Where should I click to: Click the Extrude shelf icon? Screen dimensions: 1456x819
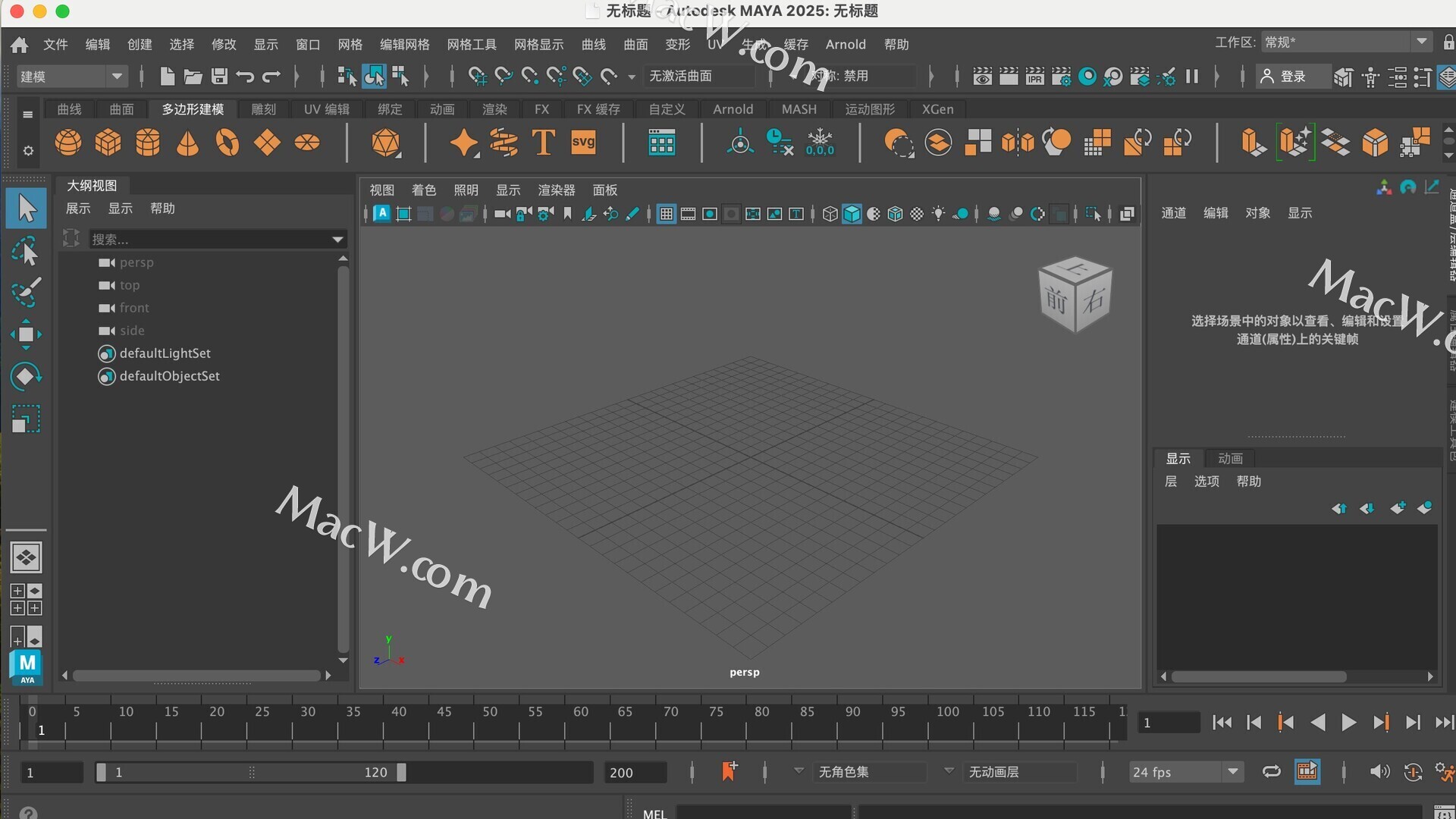coord(1254,143)
